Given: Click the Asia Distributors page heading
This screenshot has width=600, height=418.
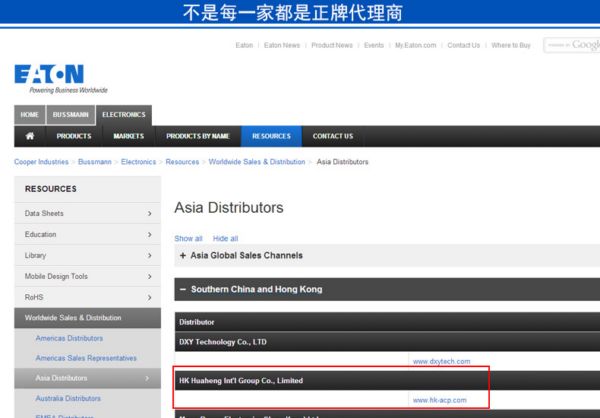Looking at the screenshot, I should coord(229,208).
